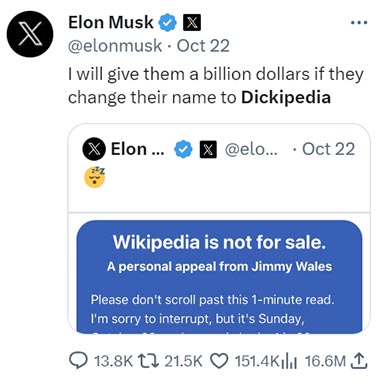The width and height of the screenshot is (384, 383).
Task: Click the repost icon showing 21.5K
Action: pyautogui.click(x=148, y=361)
